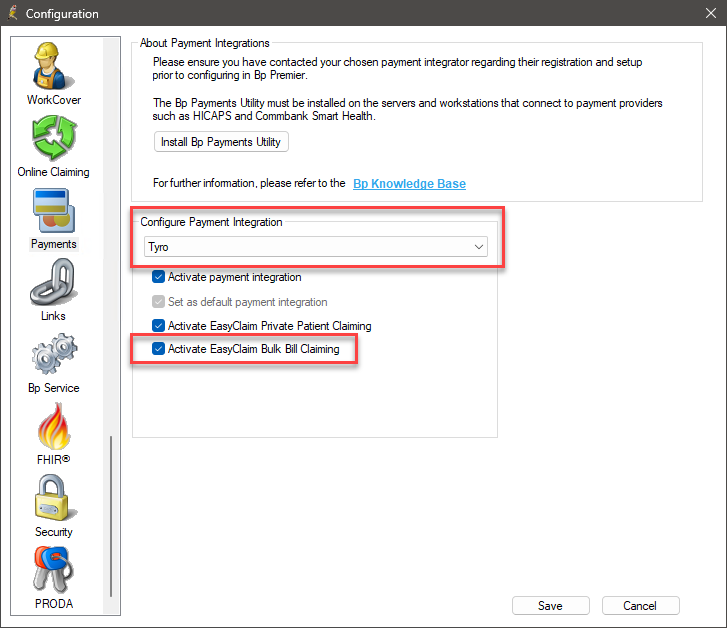
Task: Select the FHIR flame icon
Action: (54, 426)
